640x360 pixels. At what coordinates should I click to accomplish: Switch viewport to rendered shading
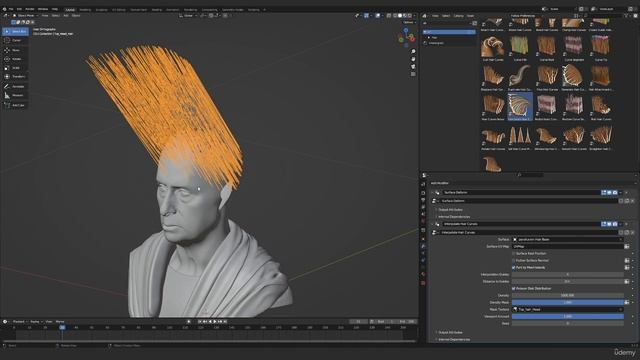coord(409,16)
